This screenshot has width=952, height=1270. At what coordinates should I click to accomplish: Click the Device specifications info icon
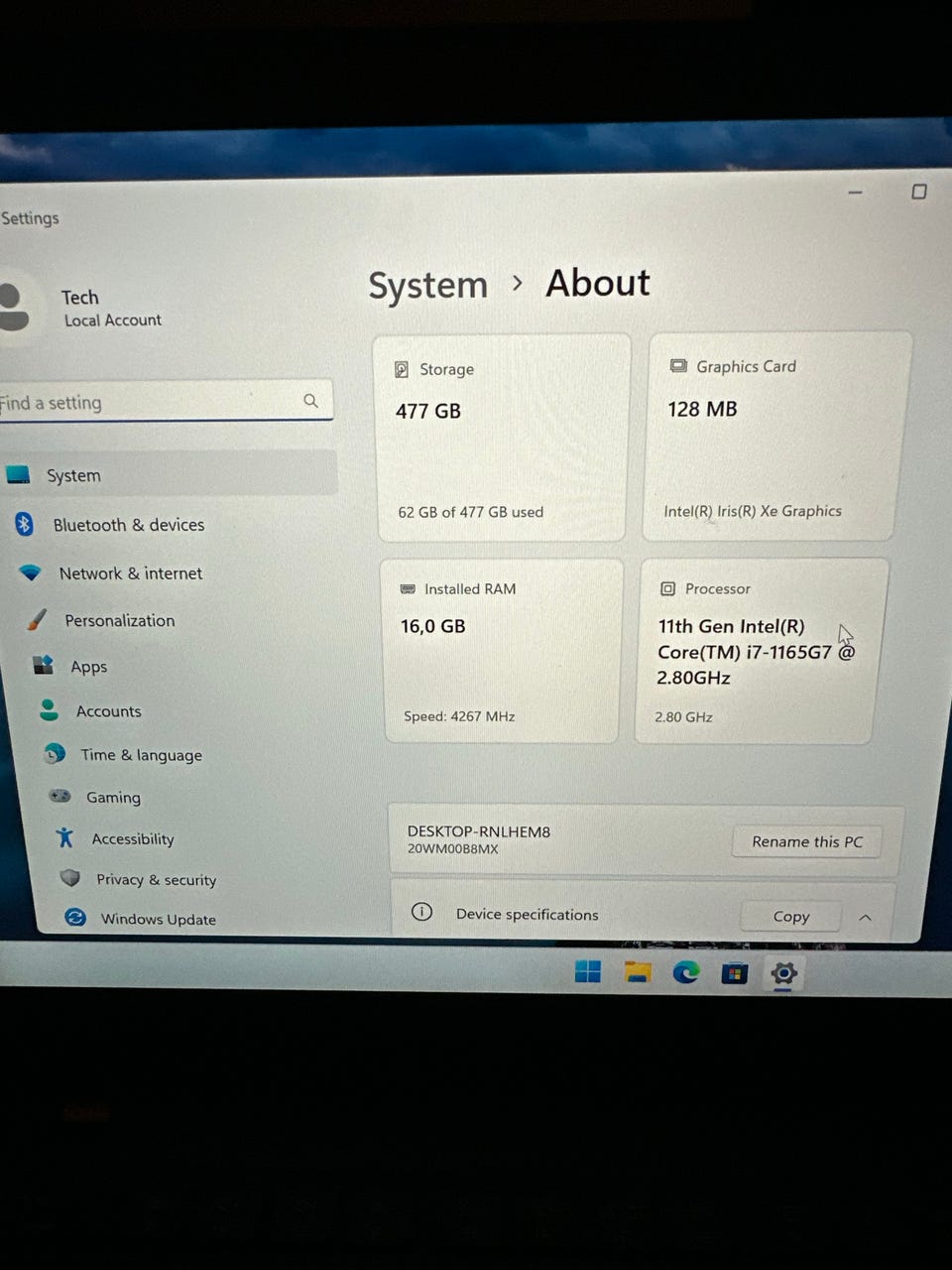[x=421, y=912]
